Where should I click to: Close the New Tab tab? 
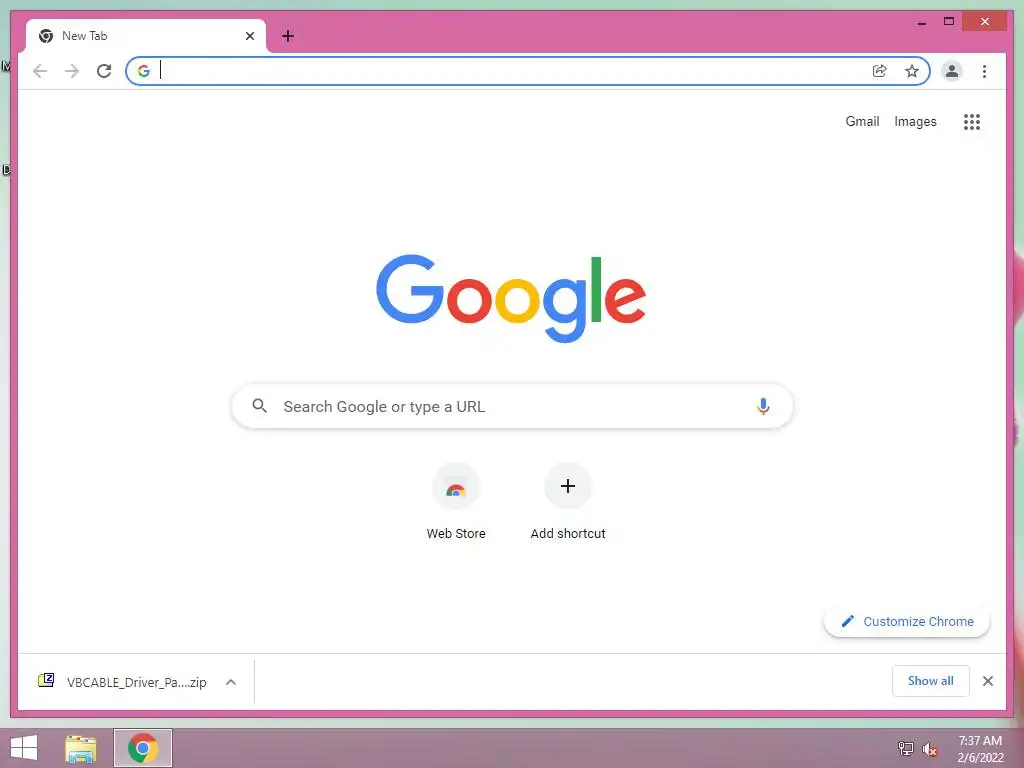[x=249, y=36]
